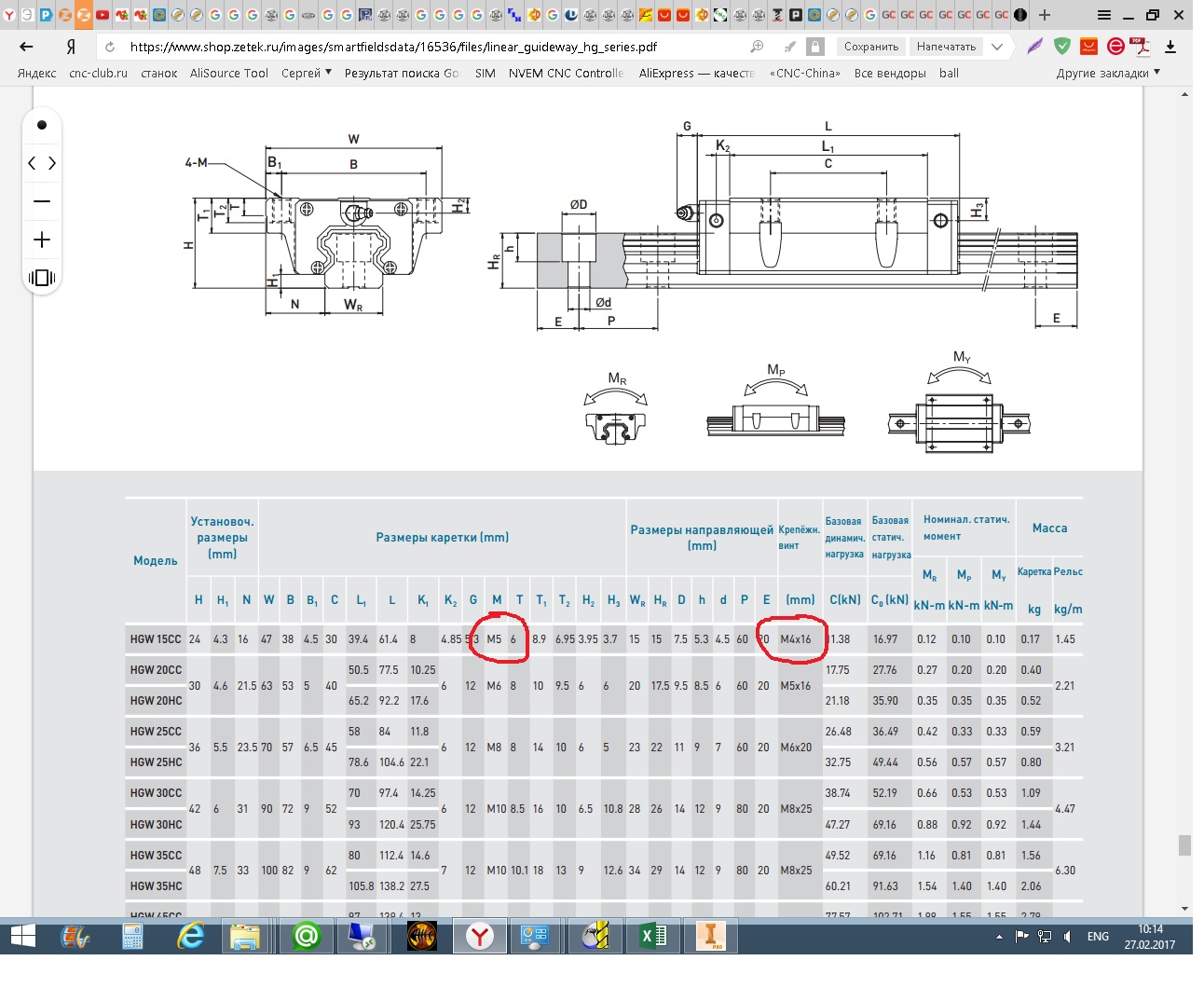Zoom out the PDF with minus button
Image resolution: width=1204 pixels, height=988 pixels.
point(42,201)
